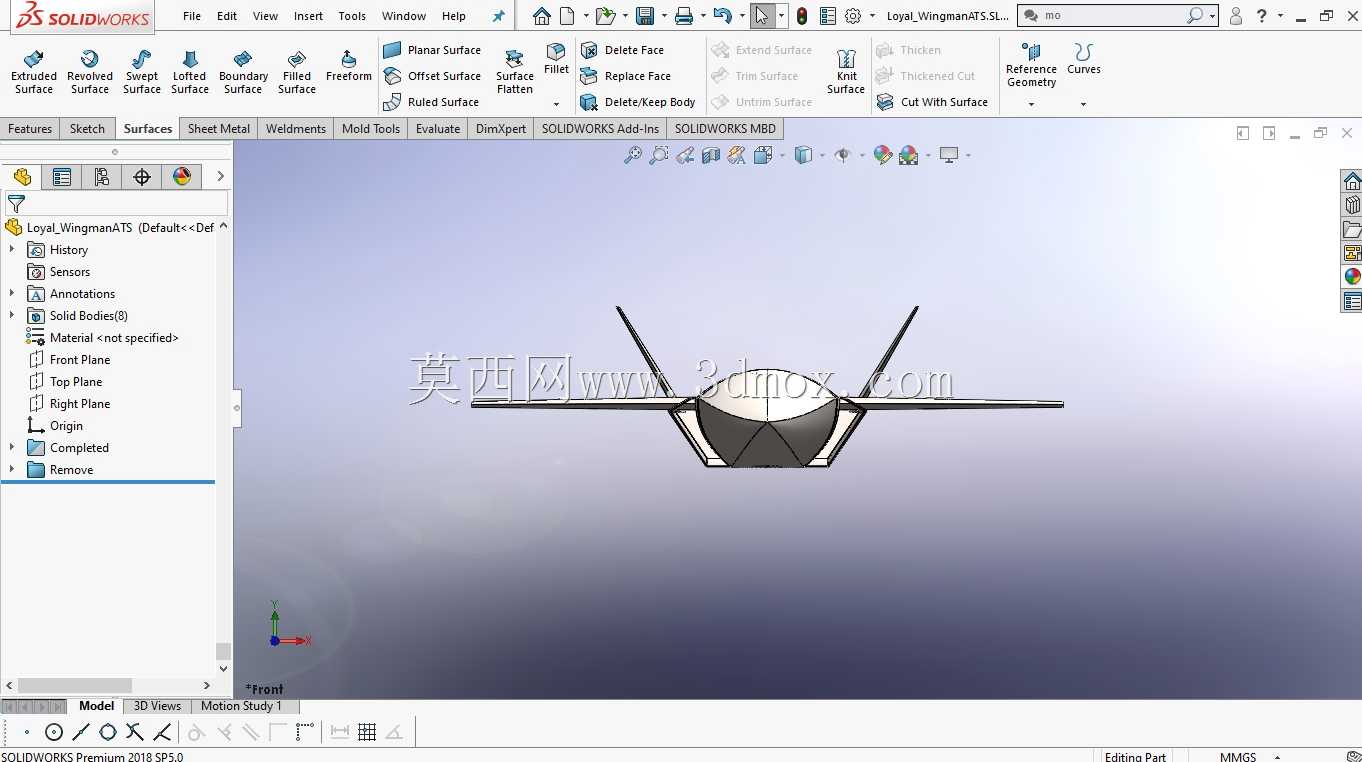Open the Design Library task pane
1362x762 pixels.
1352,205
